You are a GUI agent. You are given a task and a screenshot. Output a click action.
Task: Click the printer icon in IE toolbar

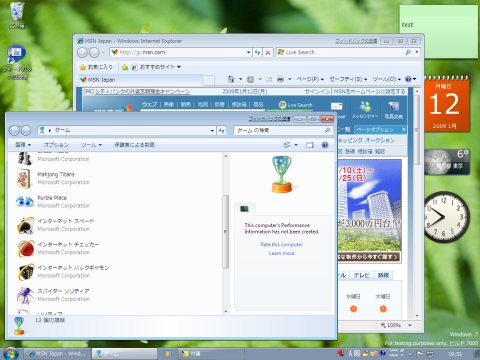coord(280,79)
